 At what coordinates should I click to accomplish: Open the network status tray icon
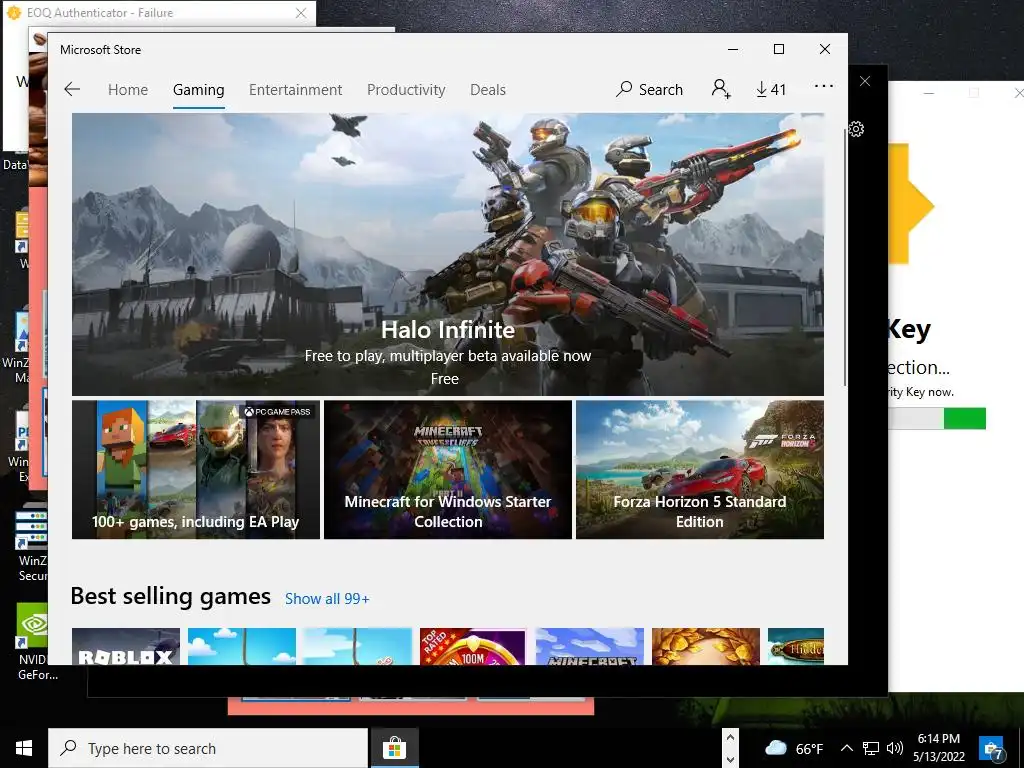click(x=871, y=748)
